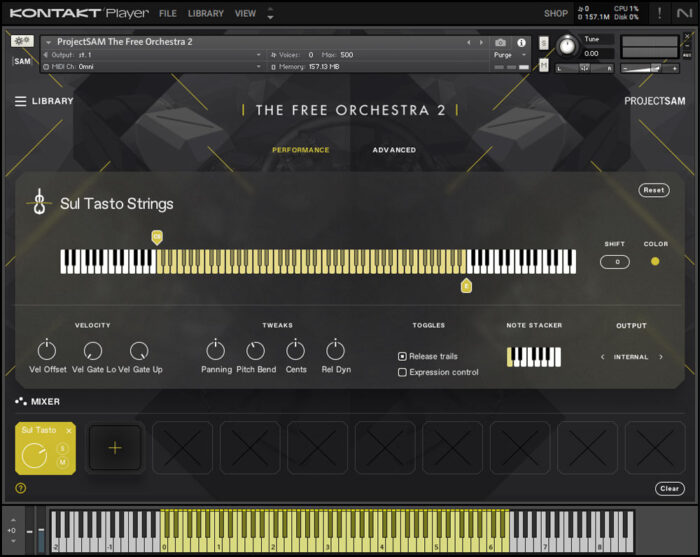
Task: Click the Reset button
Action: click(654, 190)
